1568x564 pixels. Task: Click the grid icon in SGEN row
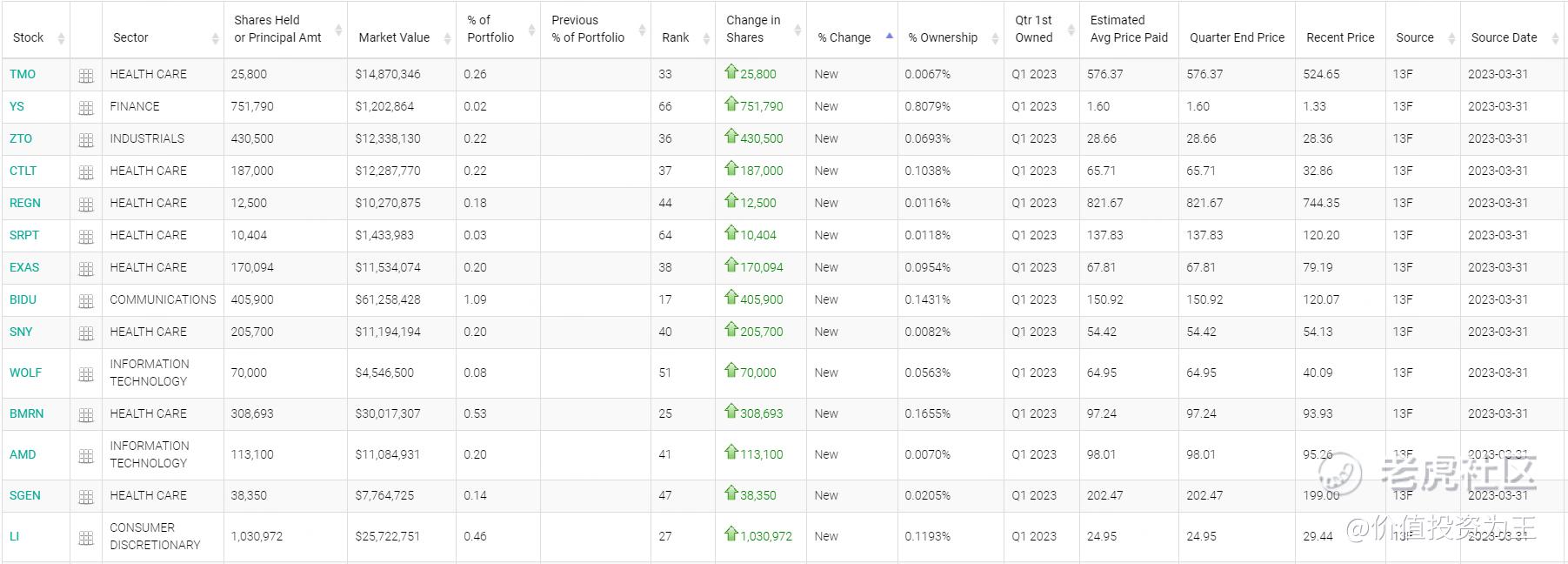click(86, 497)
